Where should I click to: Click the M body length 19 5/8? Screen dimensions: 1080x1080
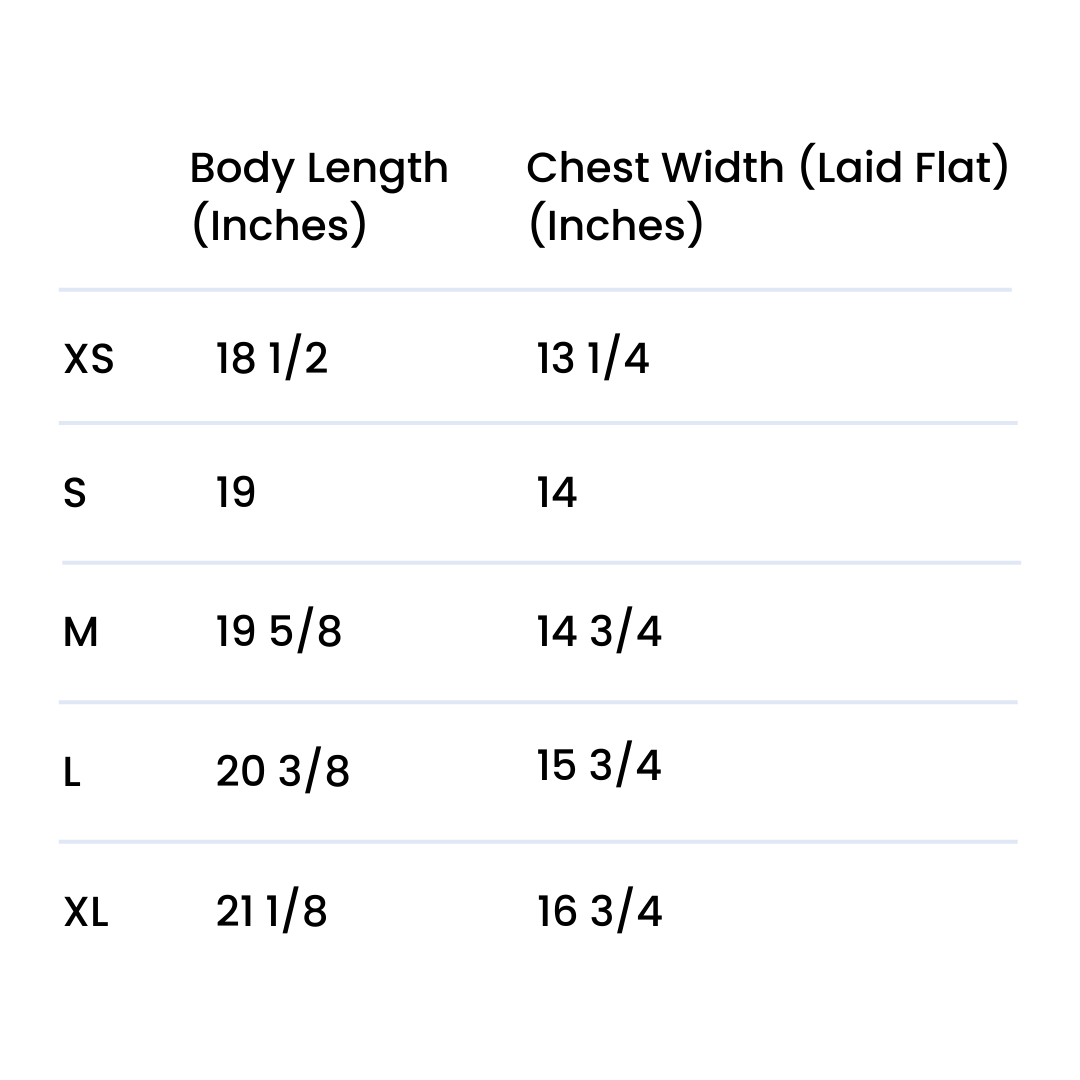[x=279, y=632]
